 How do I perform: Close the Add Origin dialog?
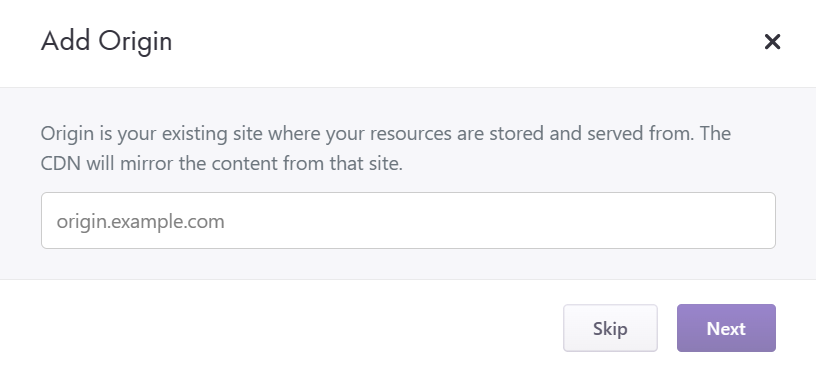pos(772,42)
